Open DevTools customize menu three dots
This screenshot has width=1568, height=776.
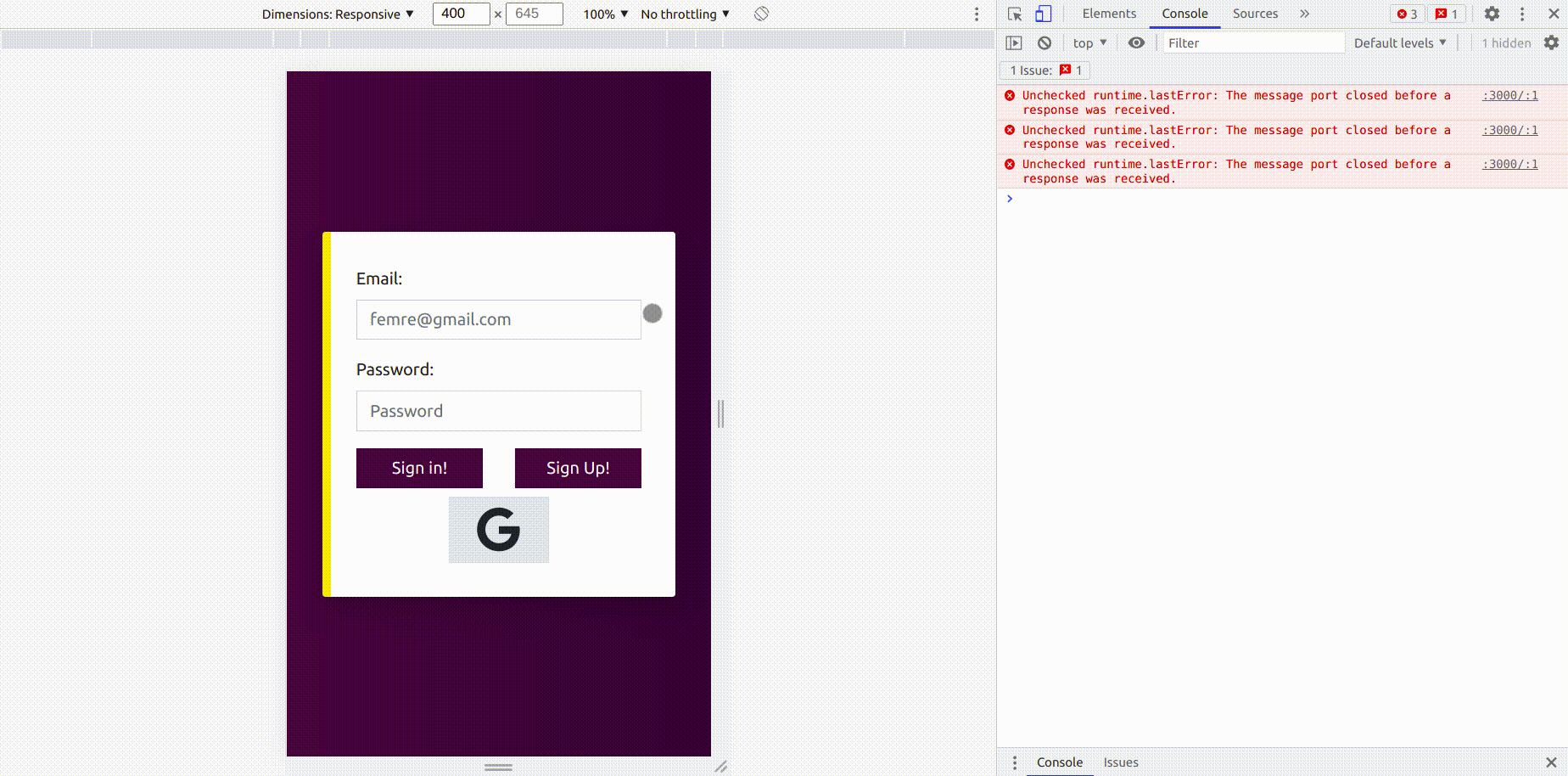1522,14
